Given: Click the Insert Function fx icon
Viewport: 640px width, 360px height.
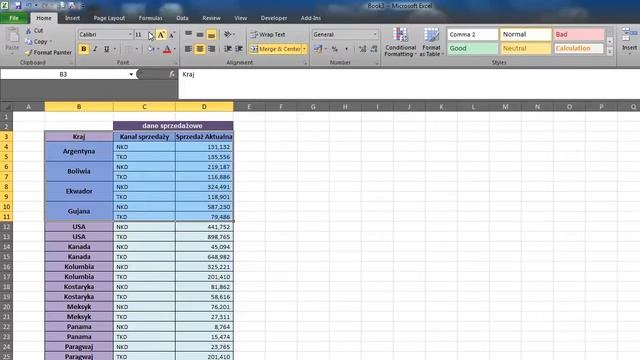Looking at the screenshot, I should (x=172, y=74).
